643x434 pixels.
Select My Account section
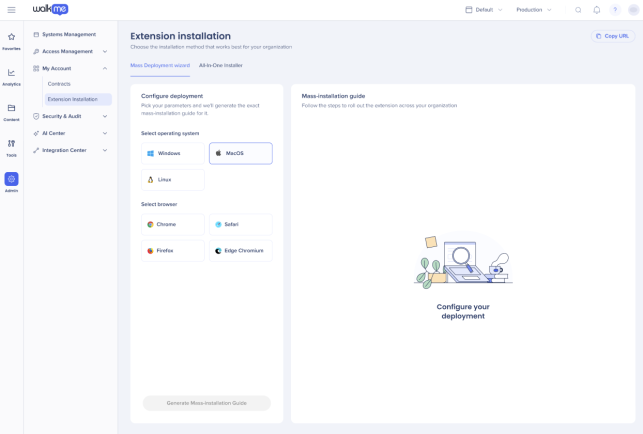[x=57, y=68]
